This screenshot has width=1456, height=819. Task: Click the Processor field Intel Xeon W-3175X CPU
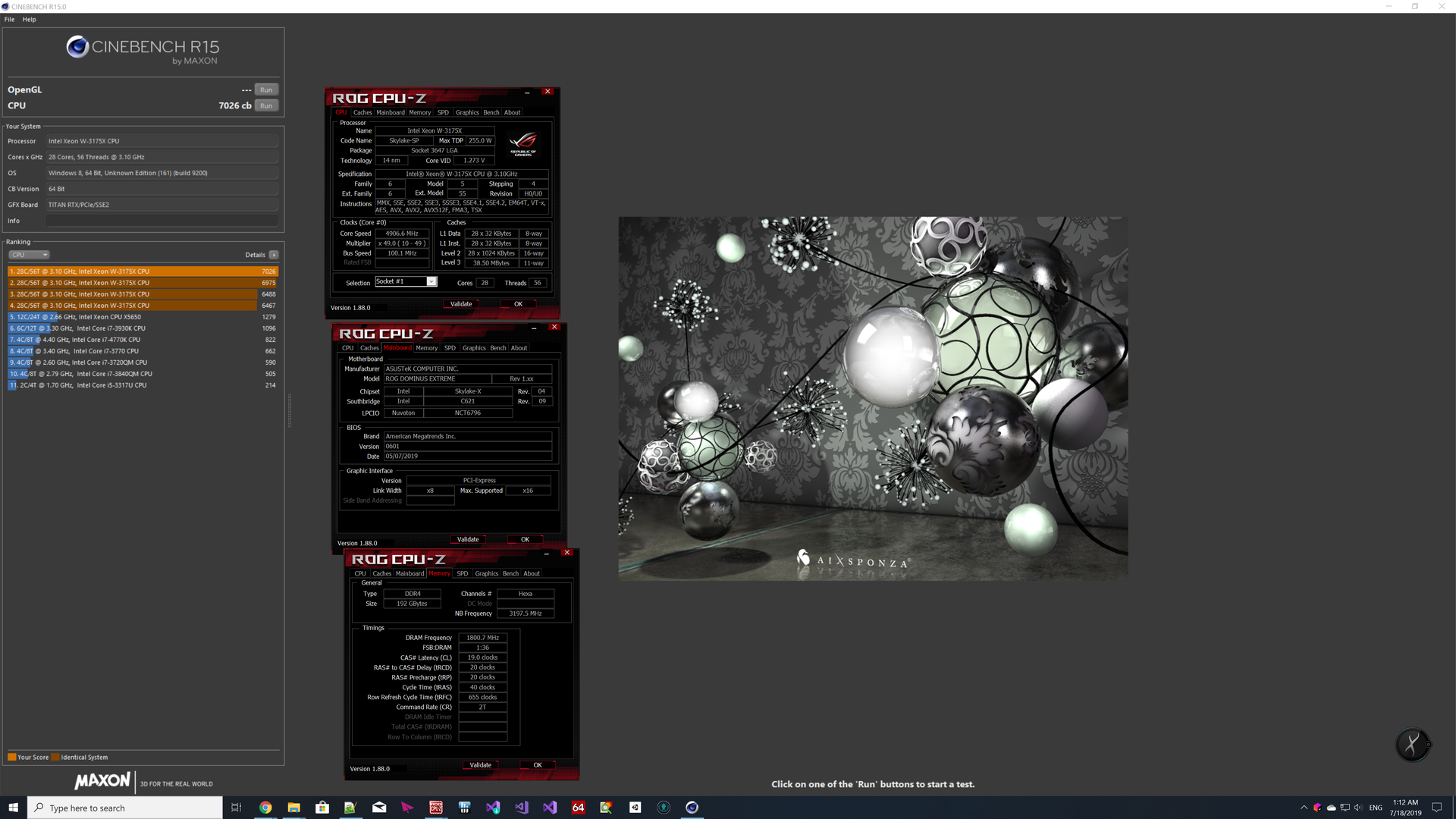pos(162,141)
